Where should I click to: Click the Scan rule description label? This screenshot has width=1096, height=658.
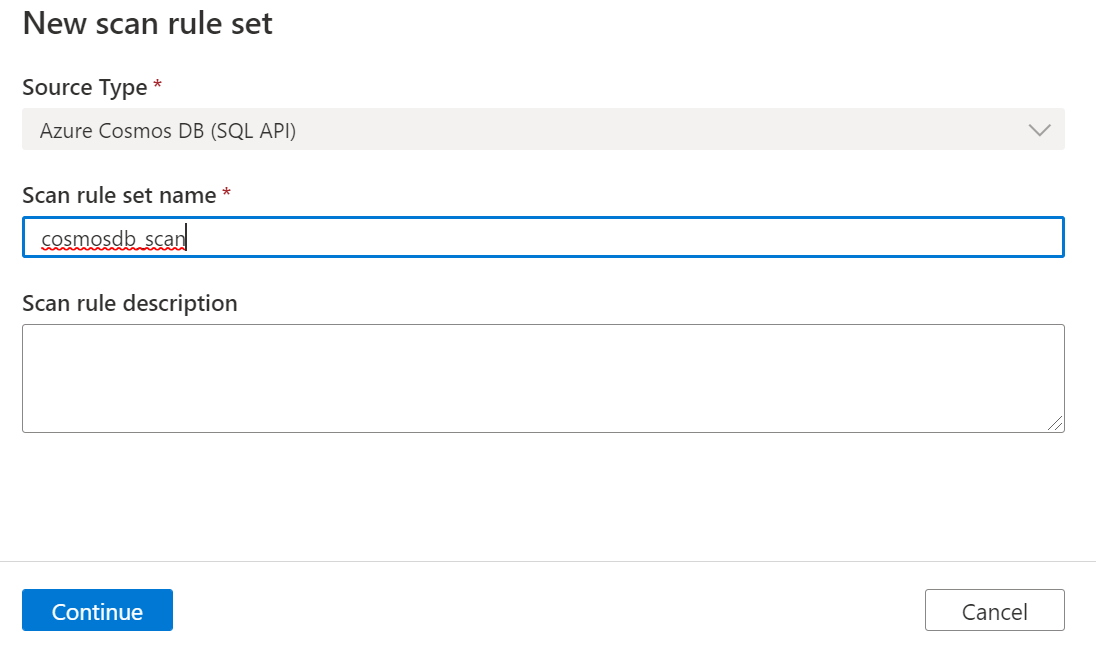tap(130, 303)
